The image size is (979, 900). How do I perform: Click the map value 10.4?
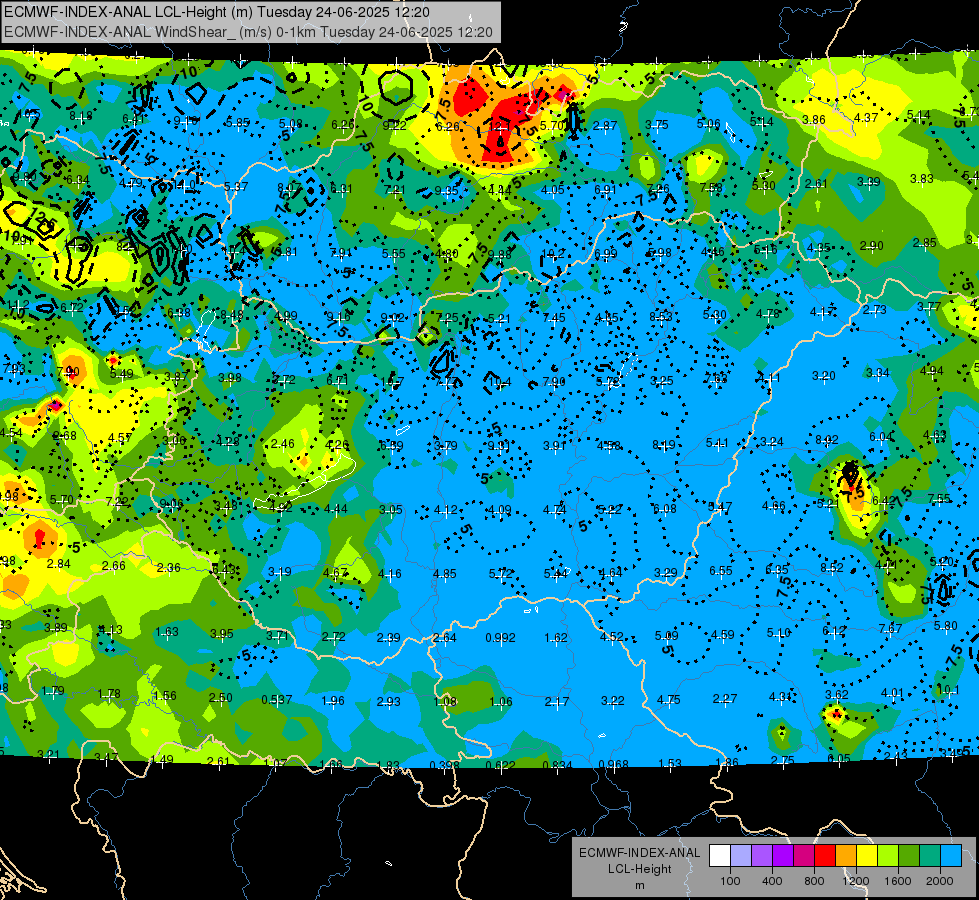(x=499, y=382)
